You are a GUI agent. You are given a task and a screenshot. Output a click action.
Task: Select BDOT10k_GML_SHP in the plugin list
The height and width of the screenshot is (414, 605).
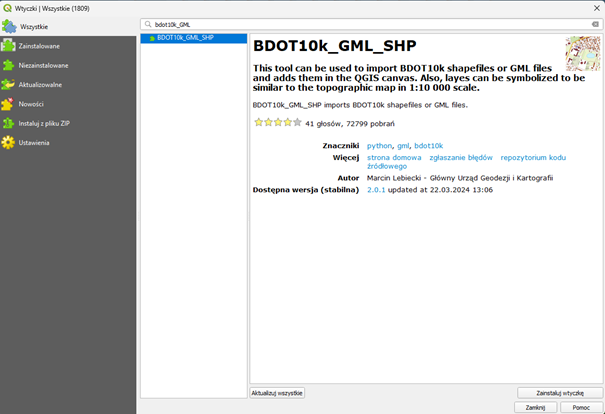[x=185, y=38]
